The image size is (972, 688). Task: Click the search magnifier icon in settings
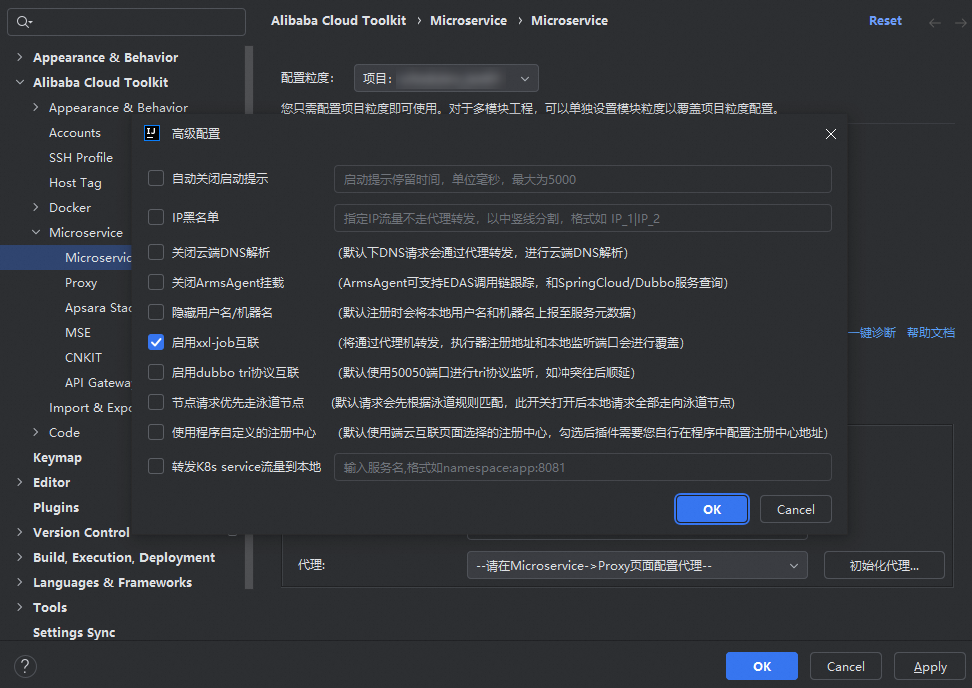(24, 22)
